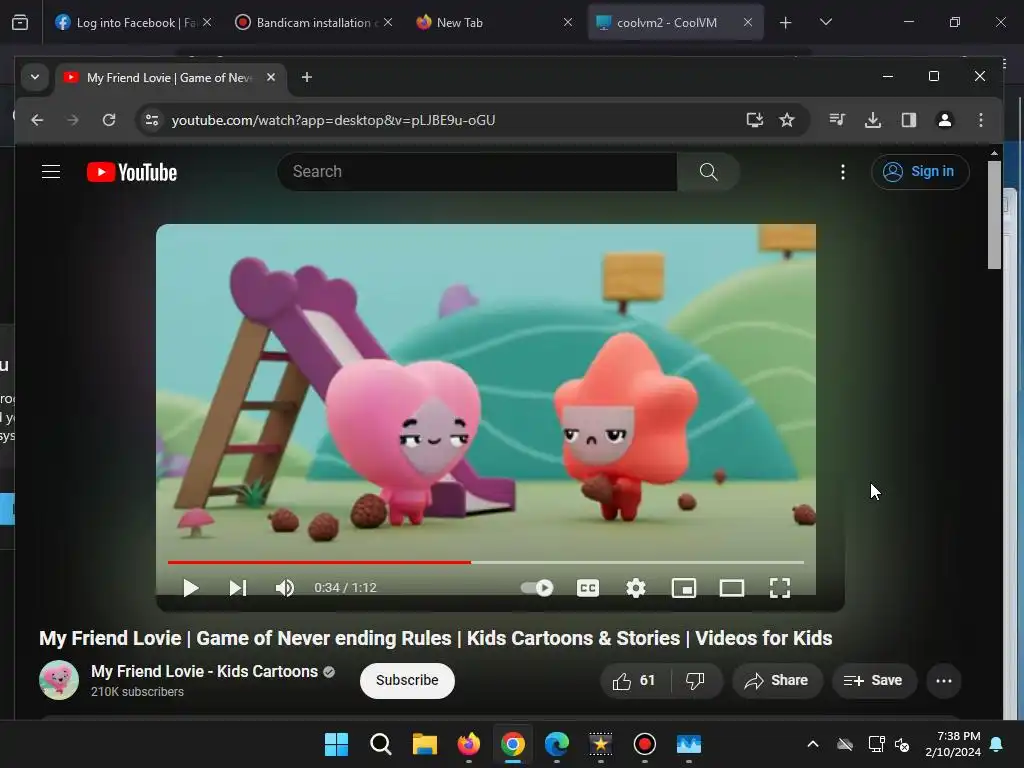Screen dimensions: 1024x768
Task: Open YouTube settings three-dot menu
Action: [843, 172]
